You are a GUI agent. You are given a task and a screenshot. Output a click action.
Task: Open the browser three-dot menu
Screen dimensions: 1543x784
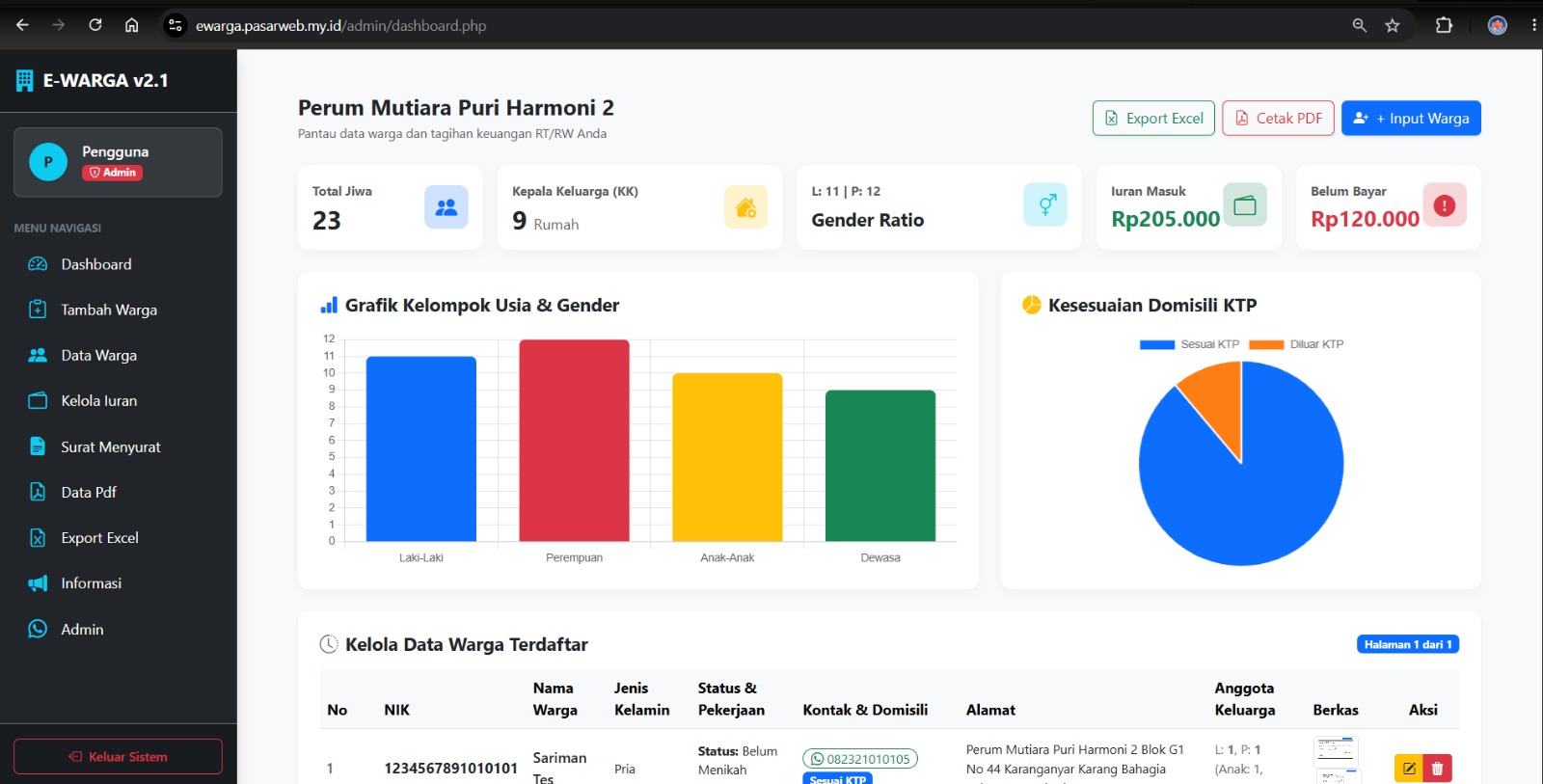1533,25
